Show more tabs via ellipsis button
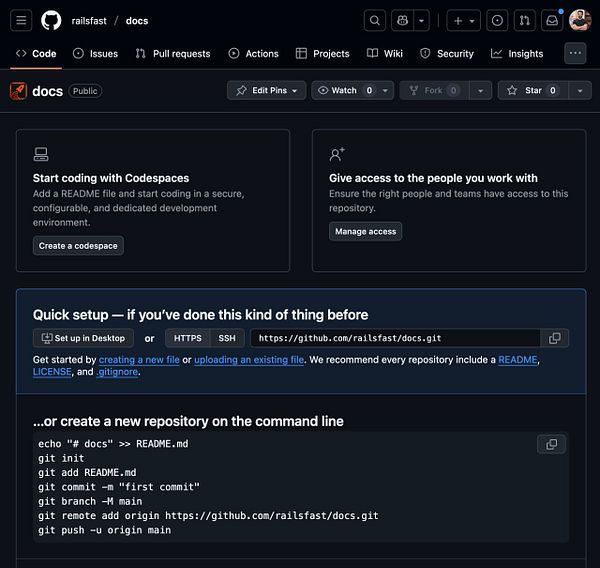The height and width of the screenshot is (568, 600). [x=575, y=53]
